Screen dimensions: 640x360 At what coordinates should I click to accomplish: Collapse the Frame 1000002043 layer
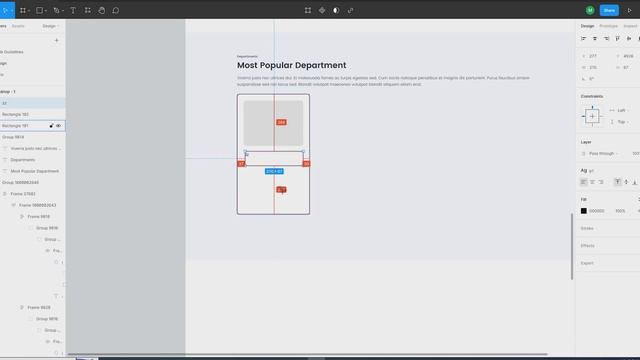tap(13, 205)
